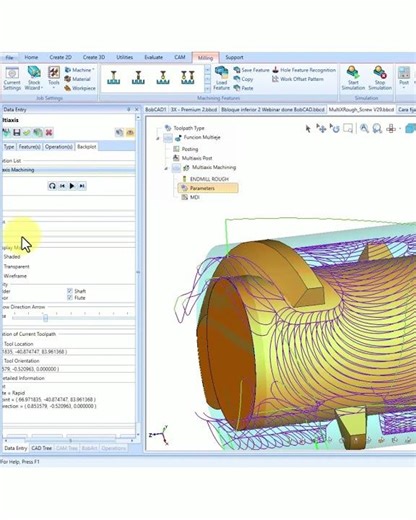Start Simulation

pyautogui.click(x=353, y=78)
